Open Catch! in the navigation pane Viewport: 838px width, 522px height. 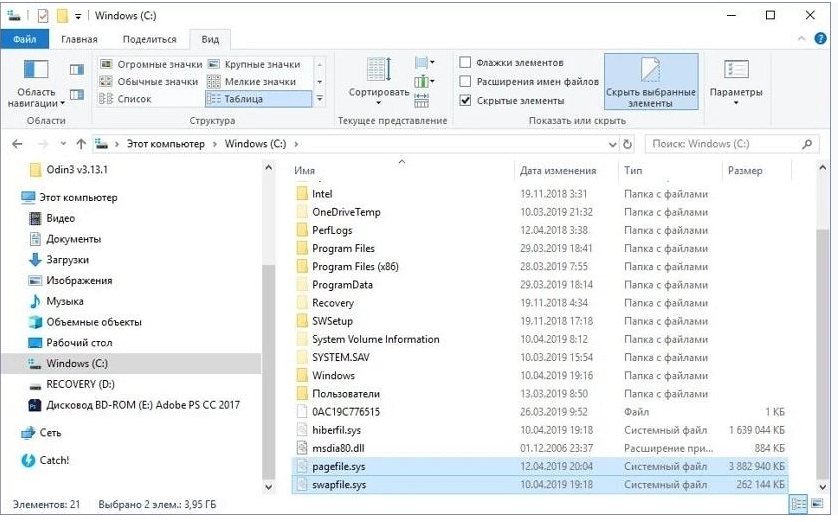coord(54,460)
